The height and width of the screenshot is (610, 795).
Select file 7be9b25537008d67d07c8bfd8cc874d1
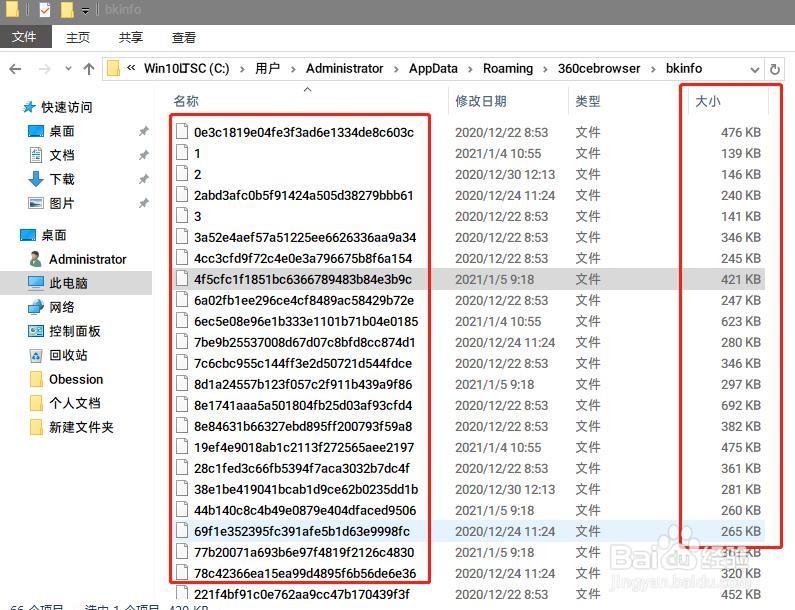click(304, 342)
